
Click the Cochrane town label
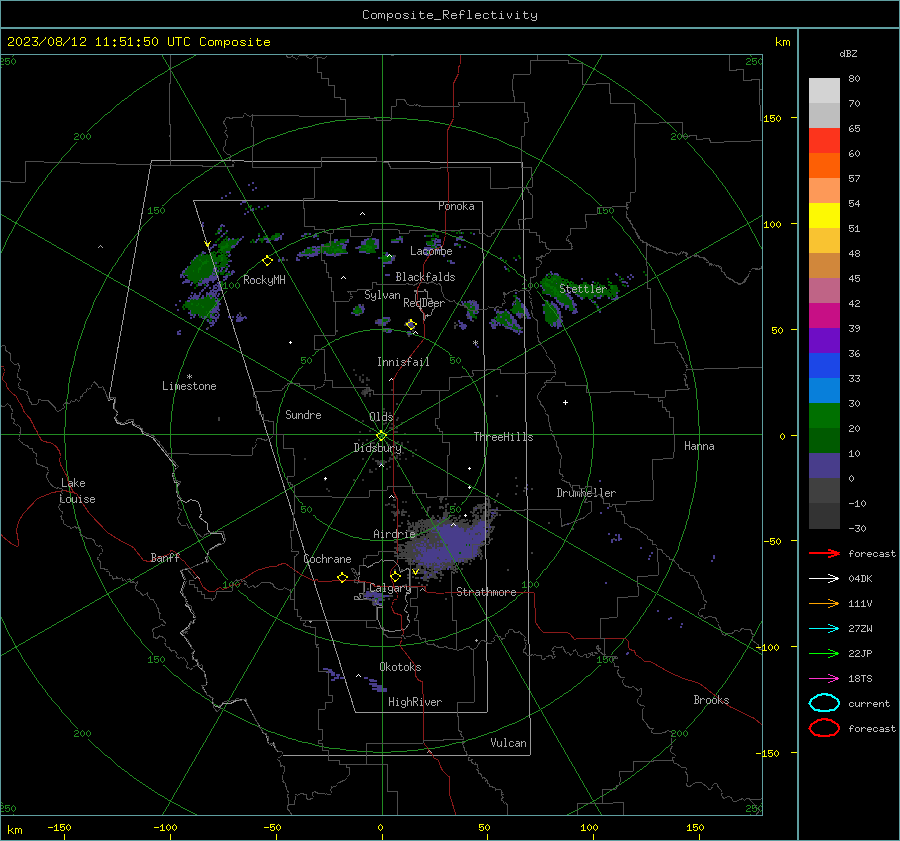[x=327, y=559]
